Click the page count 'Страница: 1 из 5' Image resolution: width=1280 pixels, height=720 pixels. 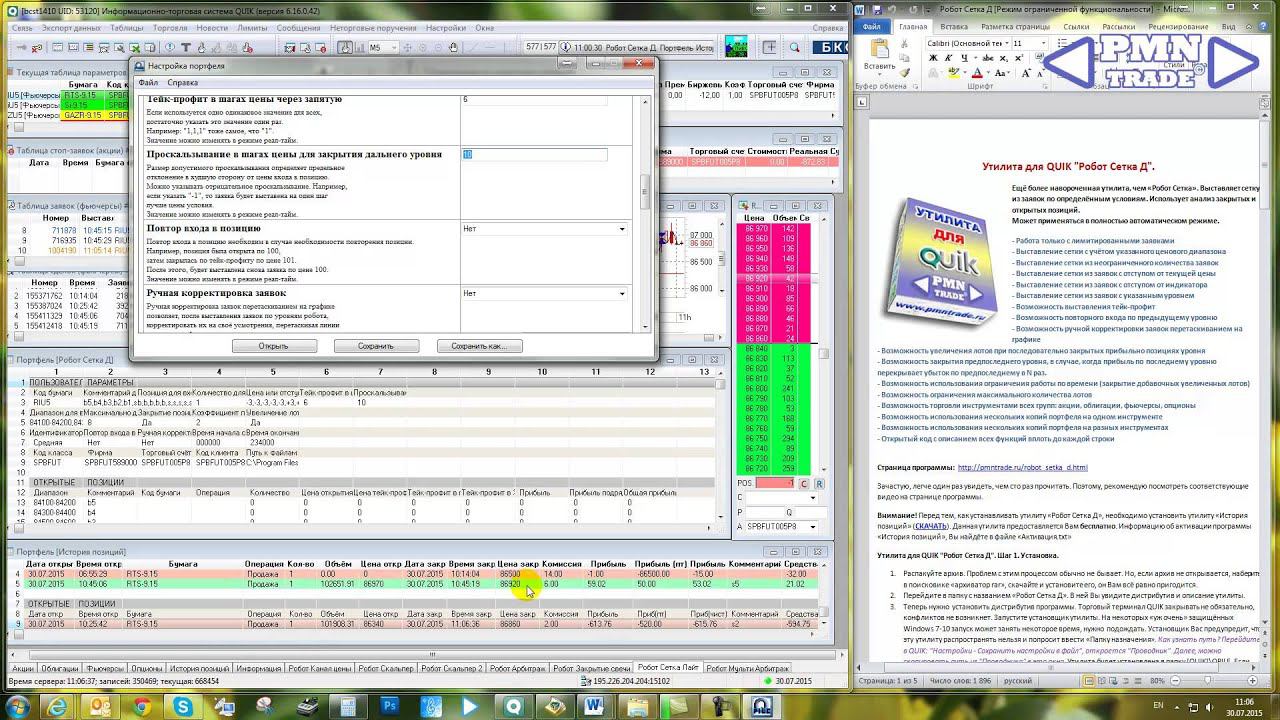[x=887, y=681]
